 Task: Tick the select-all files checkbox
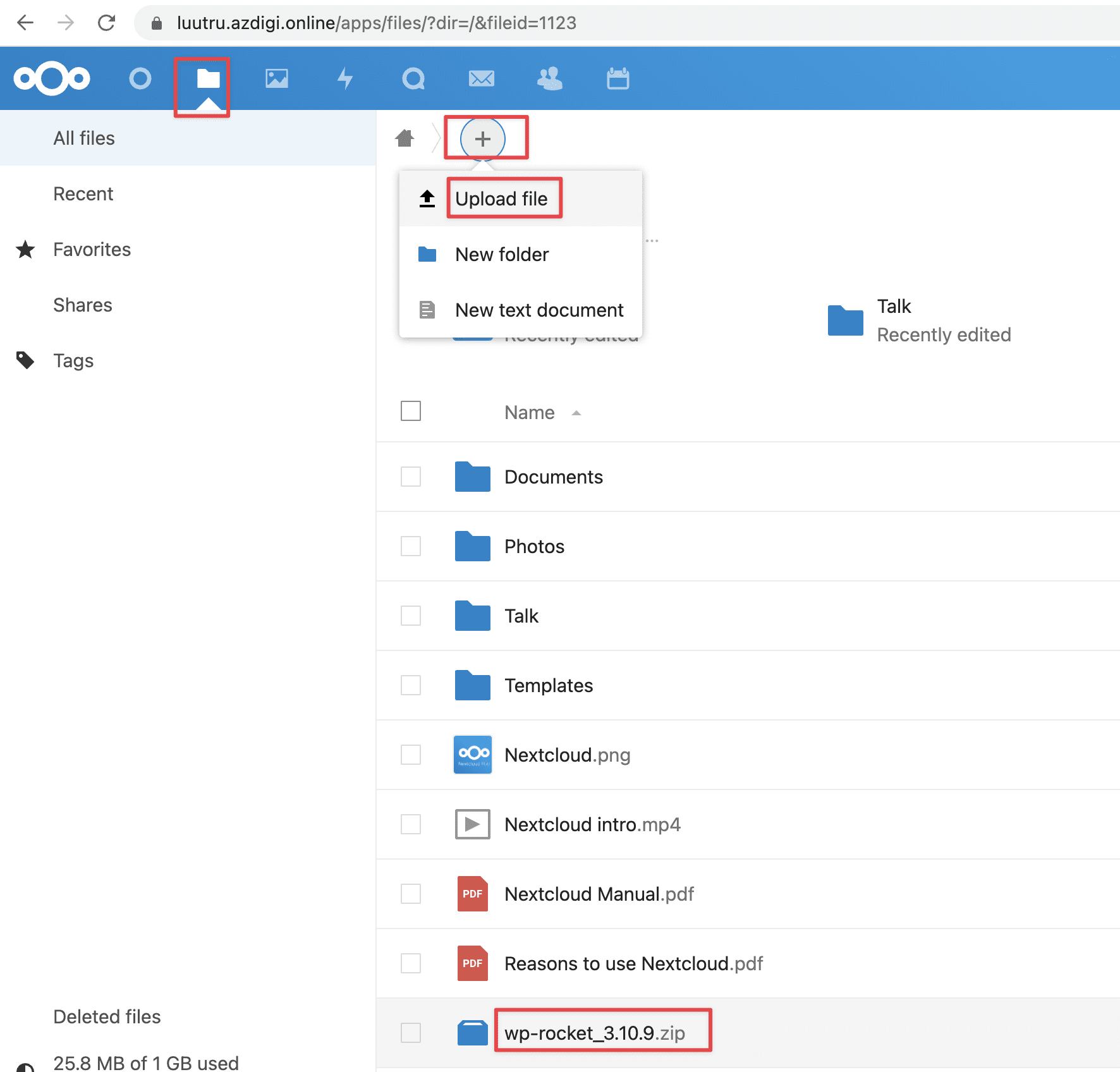click(x=411, y=411)
